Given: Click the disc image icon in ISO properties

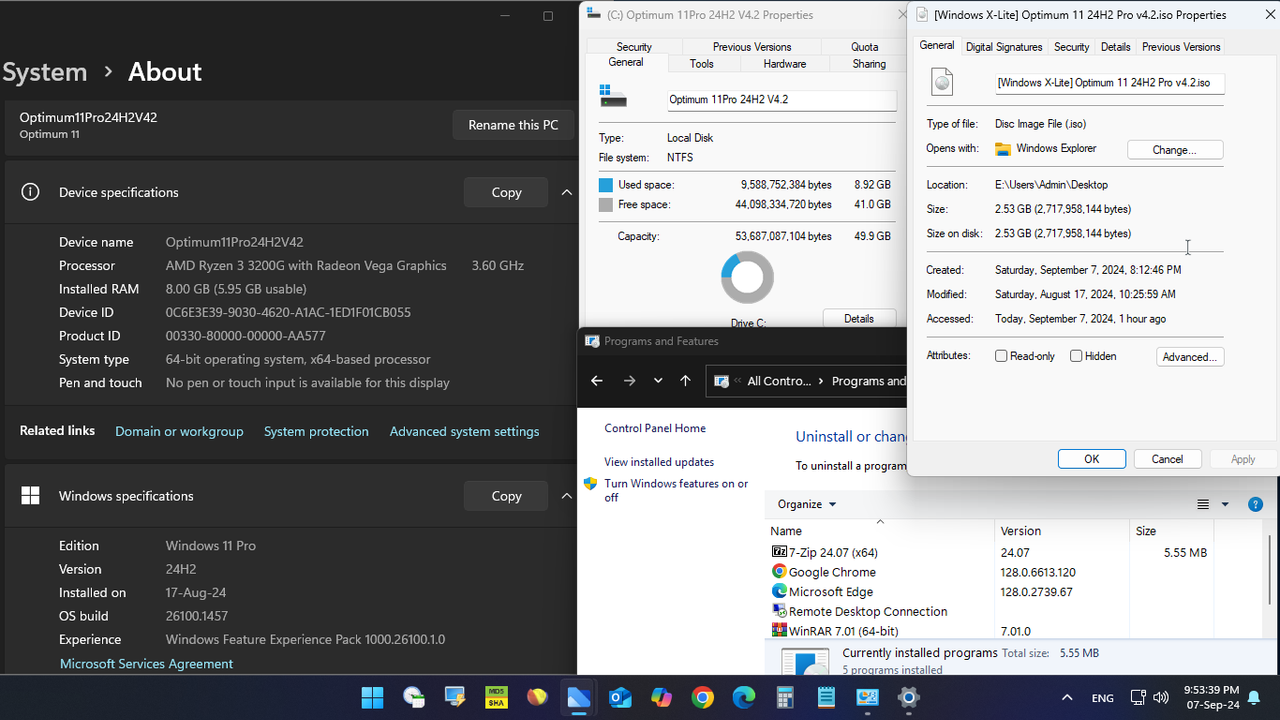Looking at the screenshot, I should click(940, 82).
